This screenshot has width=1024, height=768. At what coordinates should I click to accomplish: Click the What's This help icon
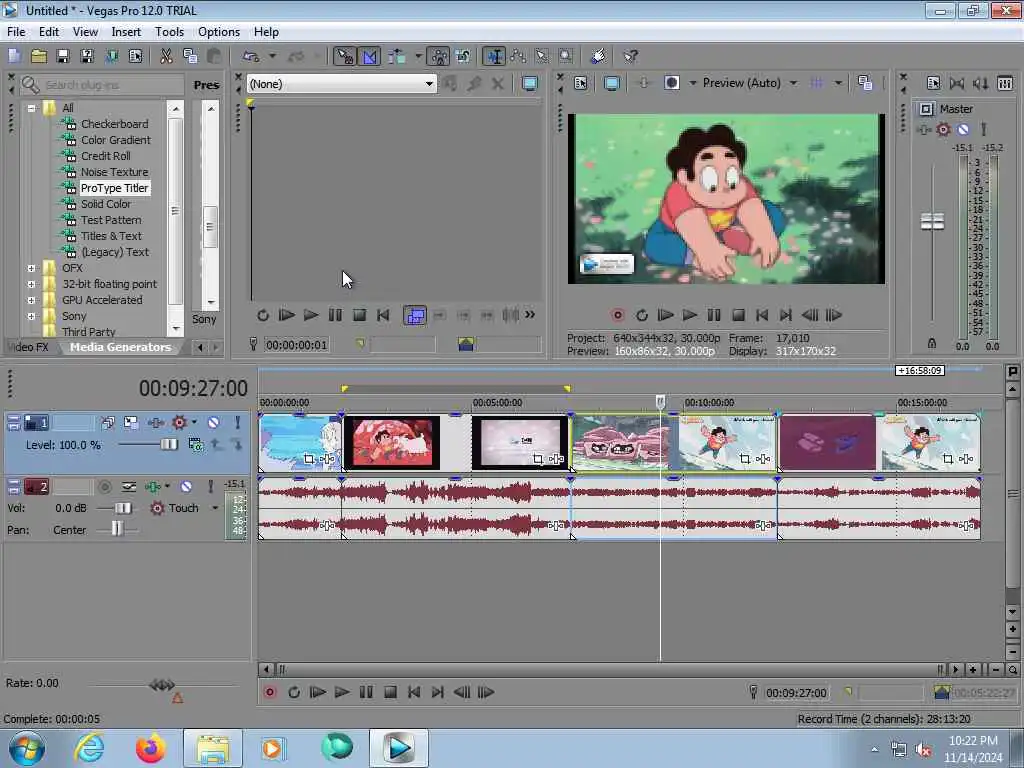tap(630, 56)
